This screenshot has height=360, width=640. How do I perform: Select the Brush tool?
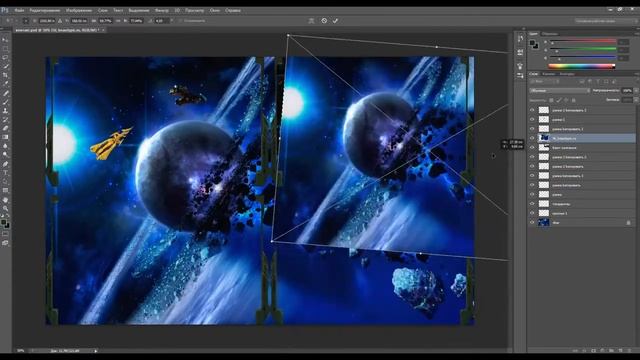coord(5,102)
